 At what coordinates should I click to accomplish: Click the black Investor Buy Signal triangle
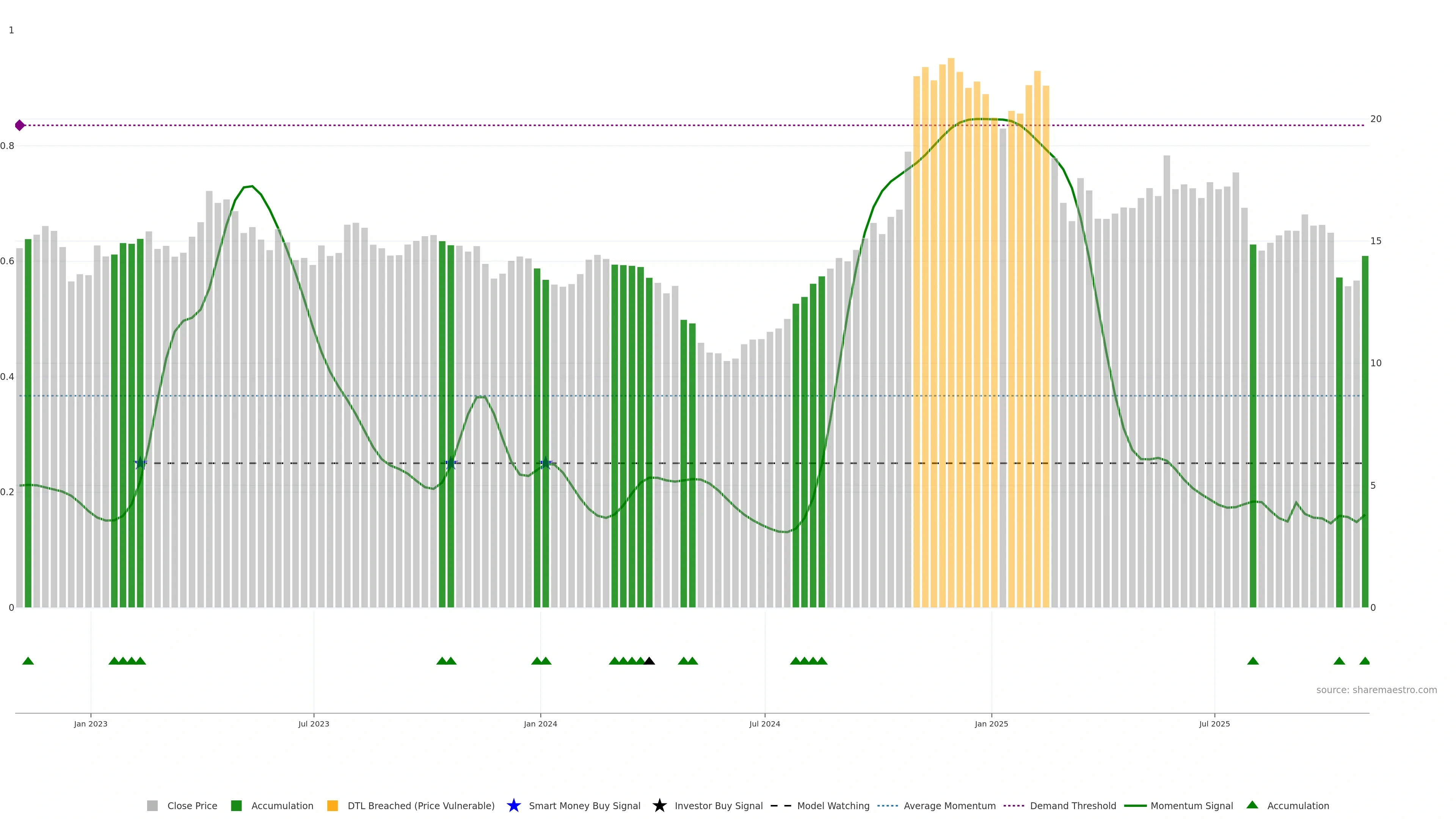649,661
